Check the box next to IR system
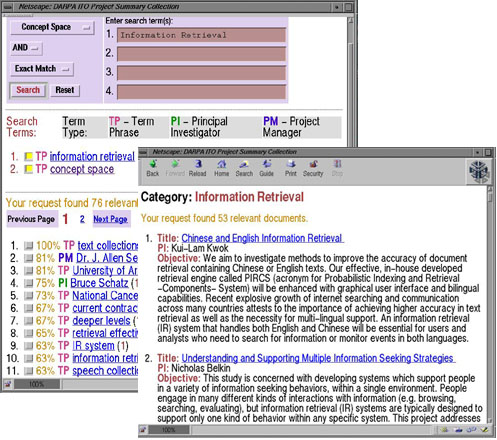This screenshot has width=497, height=440. pos(29,346)
